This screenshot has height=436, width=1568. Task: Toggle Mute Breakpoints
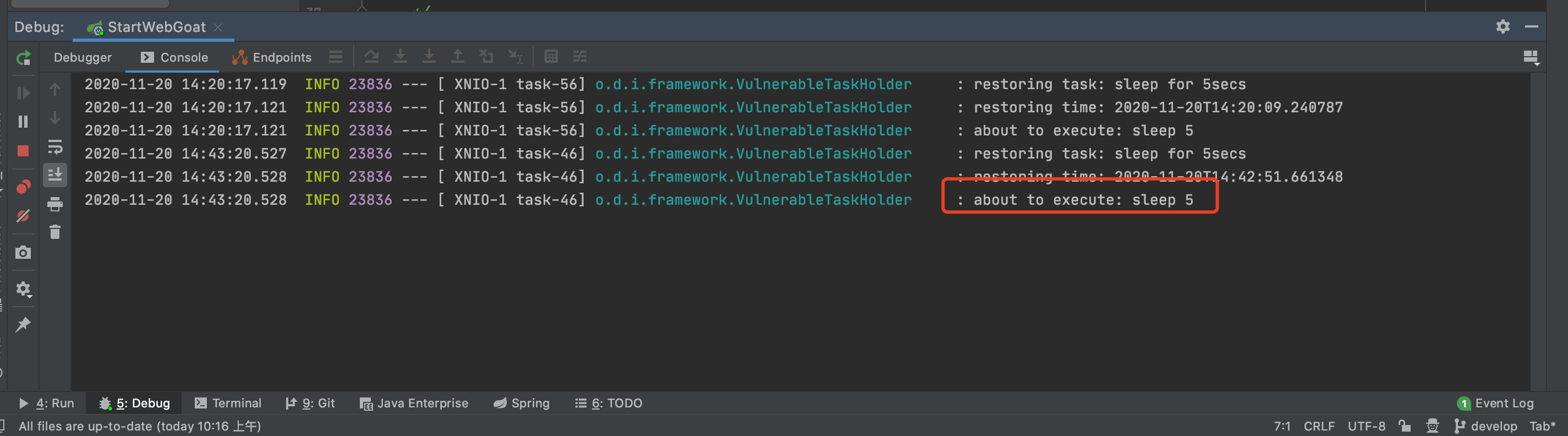(x=23, y=216)
